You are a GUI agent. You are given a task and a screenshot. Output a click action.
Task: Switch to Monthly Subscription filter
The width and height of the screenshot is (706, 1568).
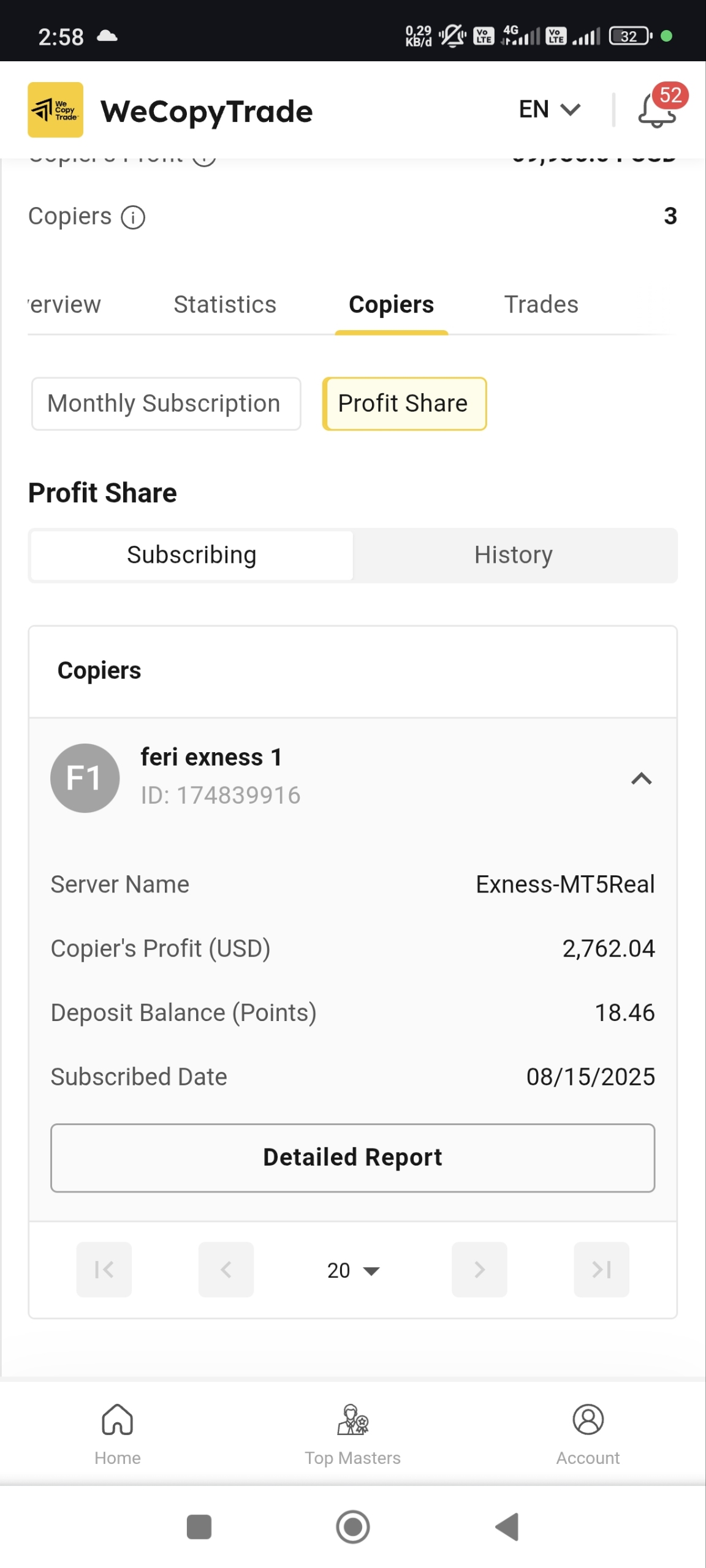166,404
